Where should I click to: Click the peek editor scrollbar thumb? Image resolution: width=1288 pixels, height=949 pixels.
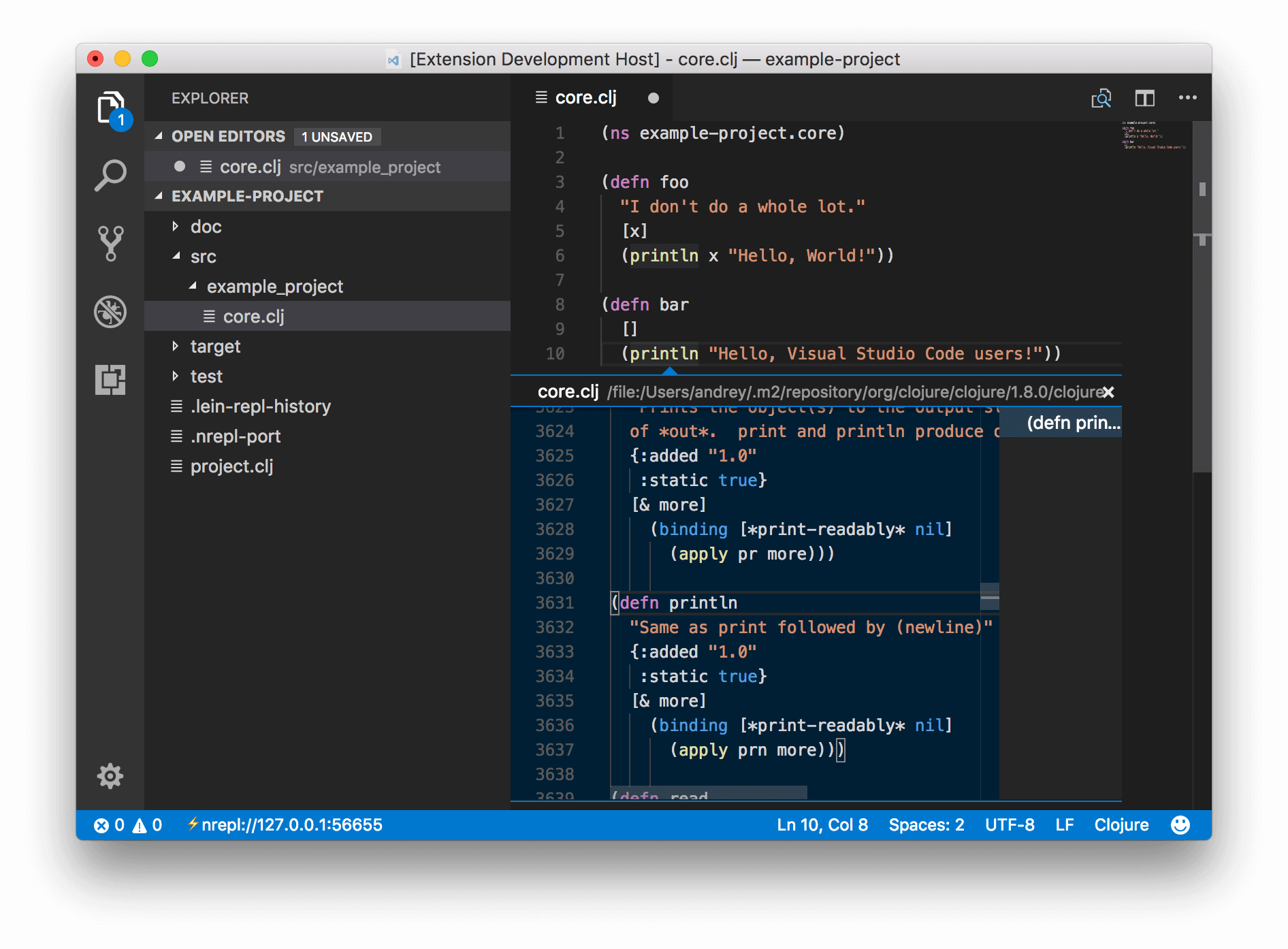990,596
